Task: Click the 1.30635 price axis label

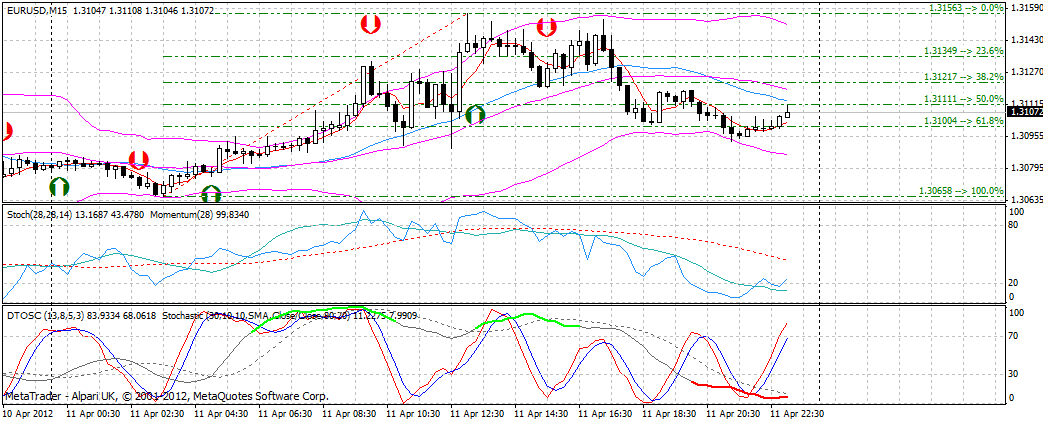Action: pyautogui.click(x=1026, y=199)
